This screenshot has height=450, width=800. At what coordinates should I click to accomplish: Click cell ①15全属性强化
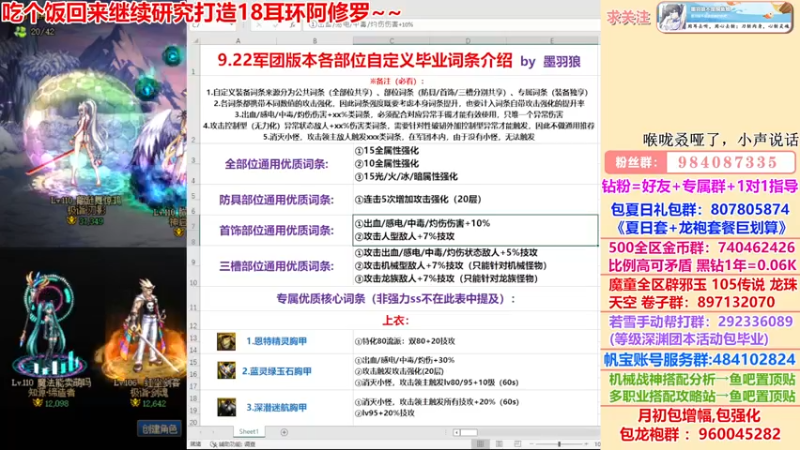(x=387, y=151)
